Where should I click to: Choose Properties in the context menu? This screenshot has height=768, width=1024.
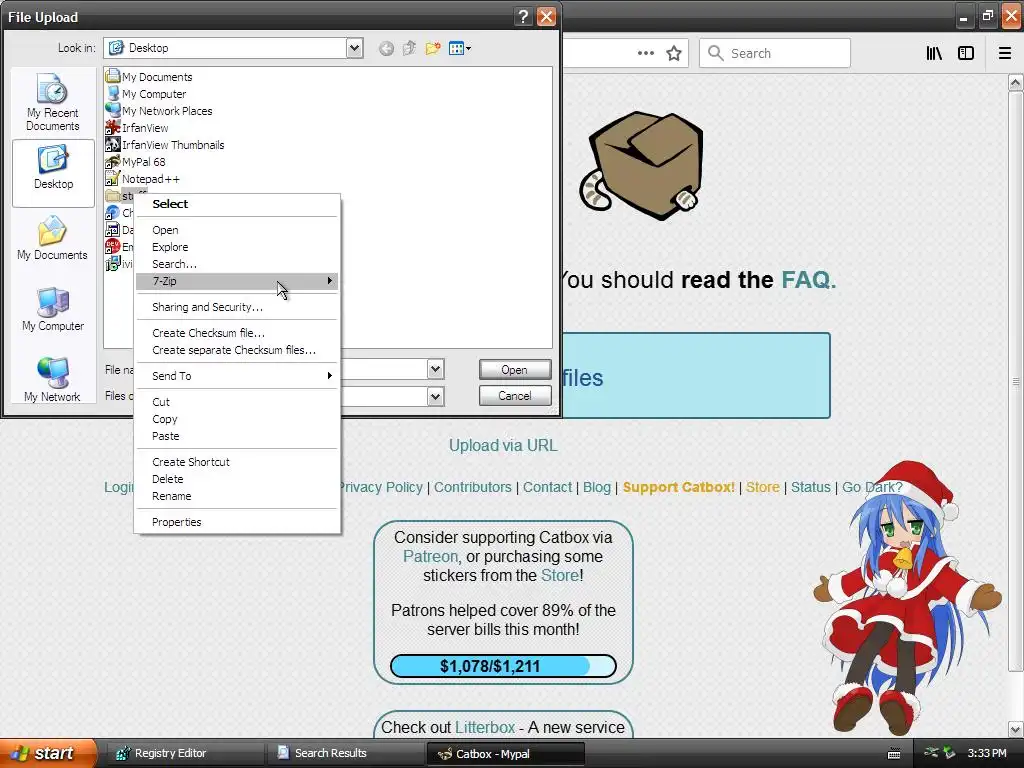point(237,522)
